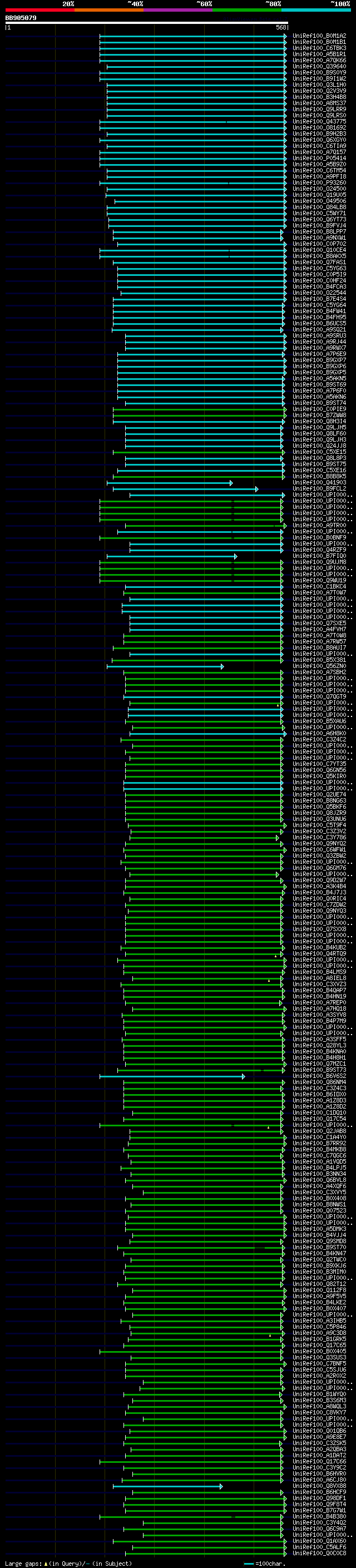Image resolution: width=356 pixels, height=1568 pixels.
Task: Select hit UniRef100_Q8VX88
Action: coord(319,1486)
